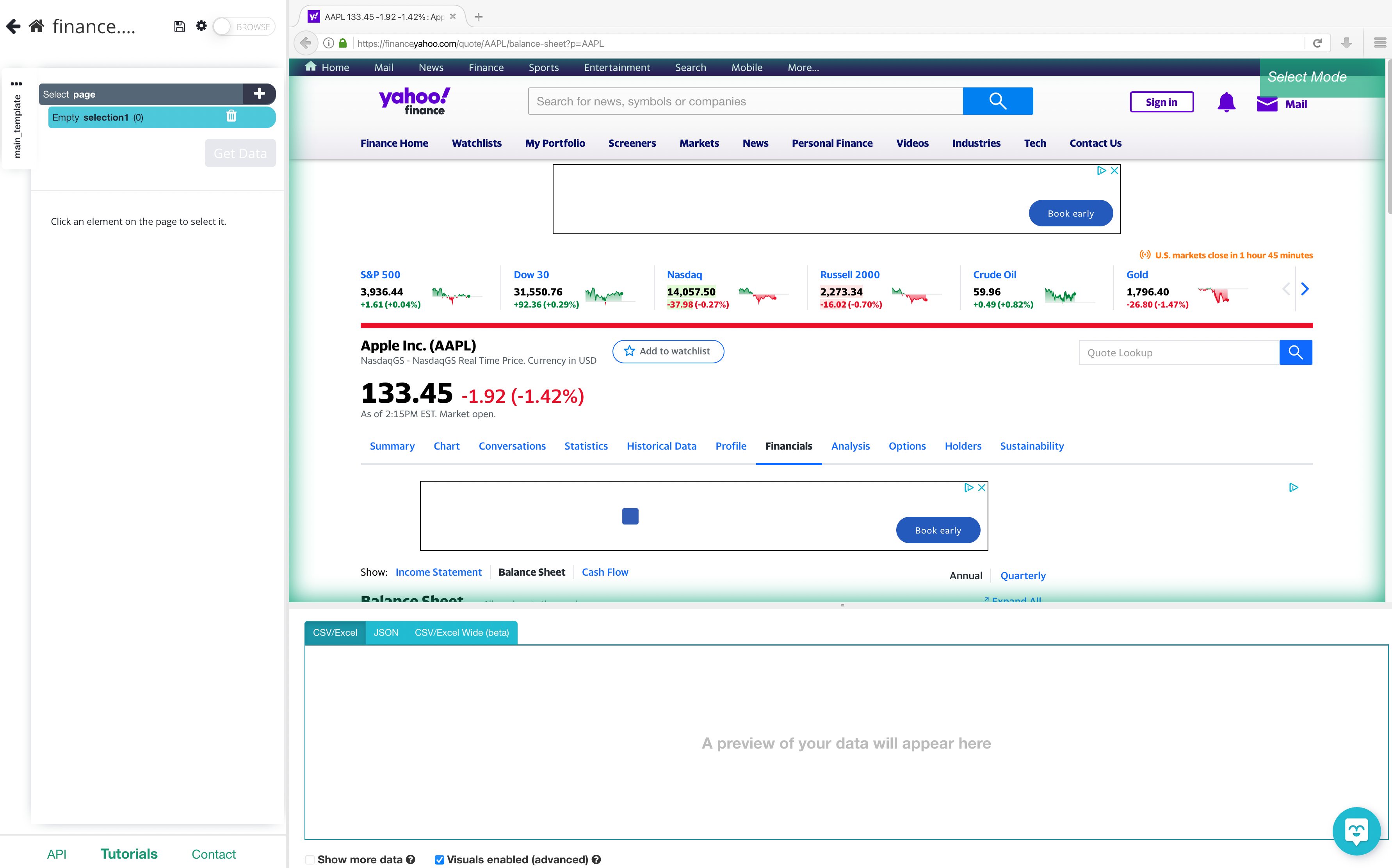Switch to the Holders tab
This screenshot has height=868, width=1392.
pos(963,446)
